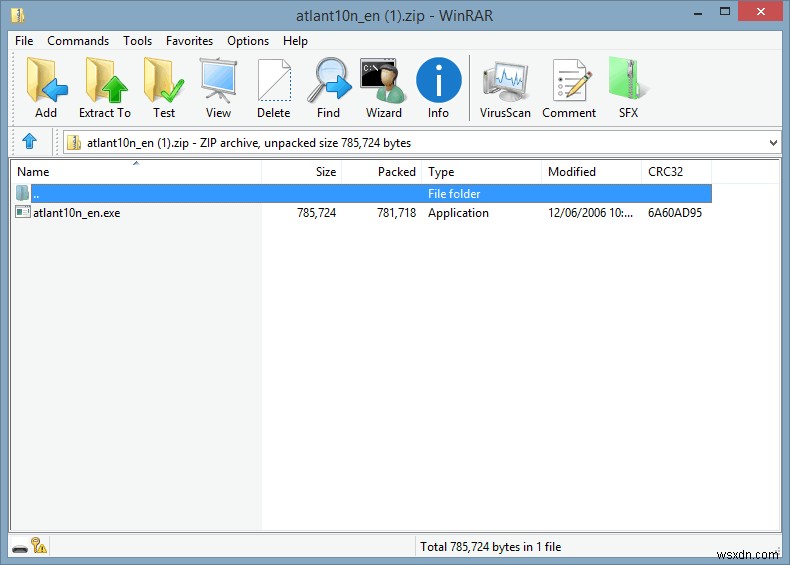Maximize the WinRAR window
This screenshot has width=790, height=565.
coord(725,12)
